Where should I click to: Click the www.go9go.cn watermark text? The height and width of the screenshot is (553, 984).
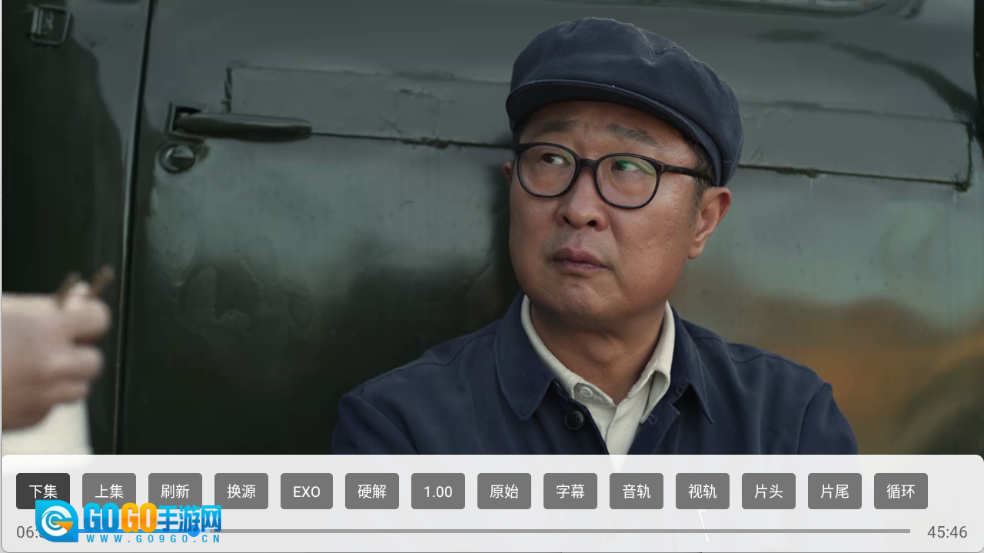click(152, 538)
